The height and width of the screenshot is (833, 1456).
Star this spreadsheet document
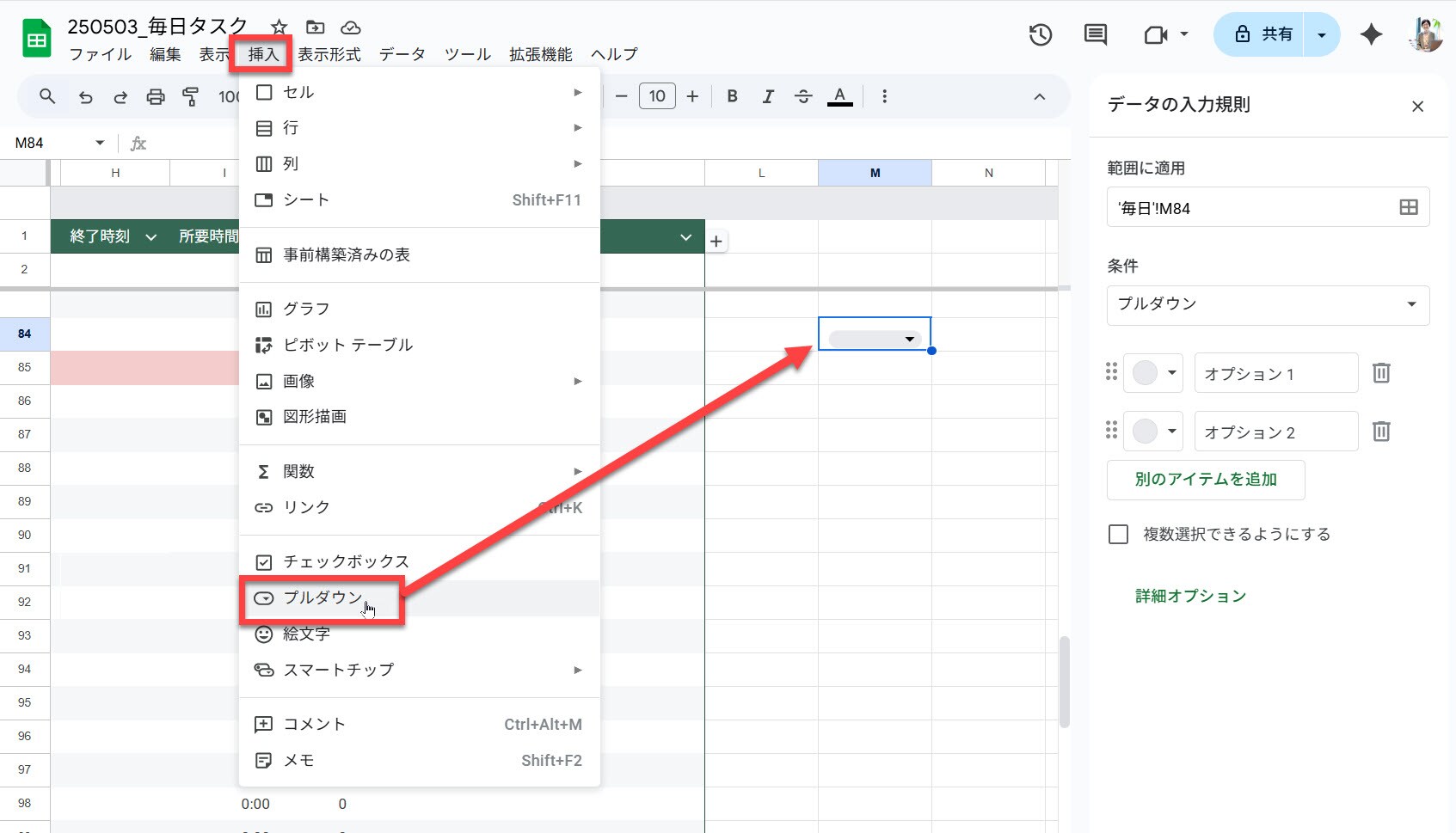pyautogui.click(x=280, y=28)
